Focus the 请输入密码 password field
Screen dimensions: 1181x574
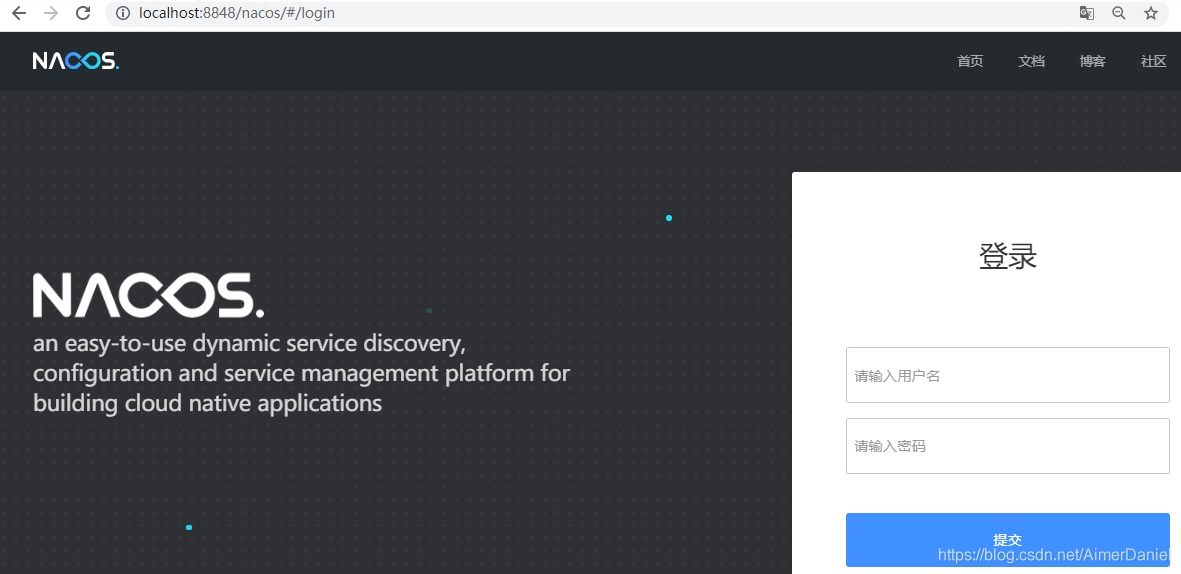pos(1008,446)
